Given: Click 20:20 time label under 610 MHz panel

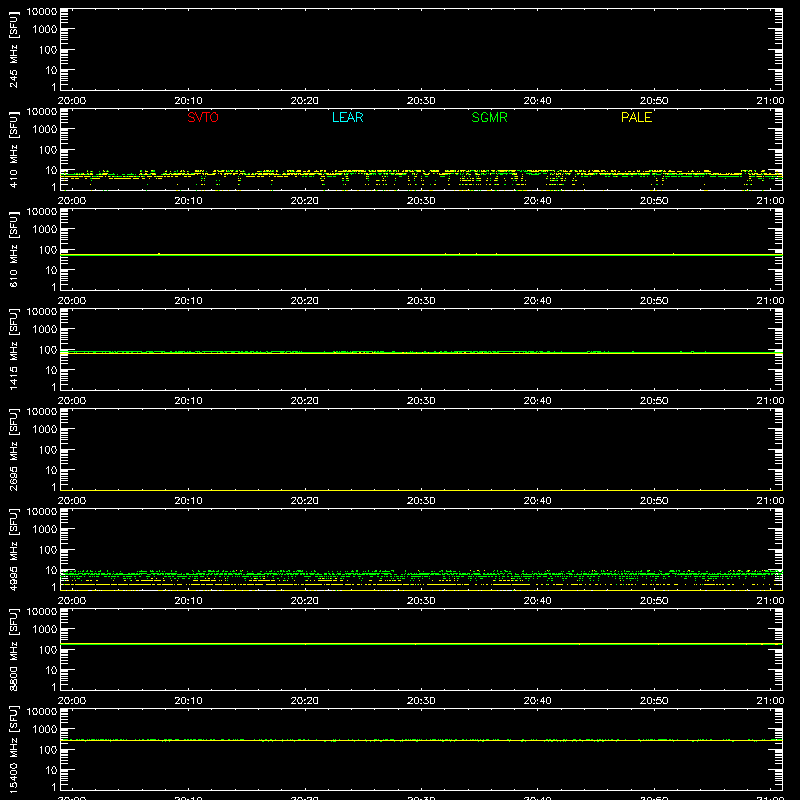Looking at the screenshot, I should tap(305, 301).
